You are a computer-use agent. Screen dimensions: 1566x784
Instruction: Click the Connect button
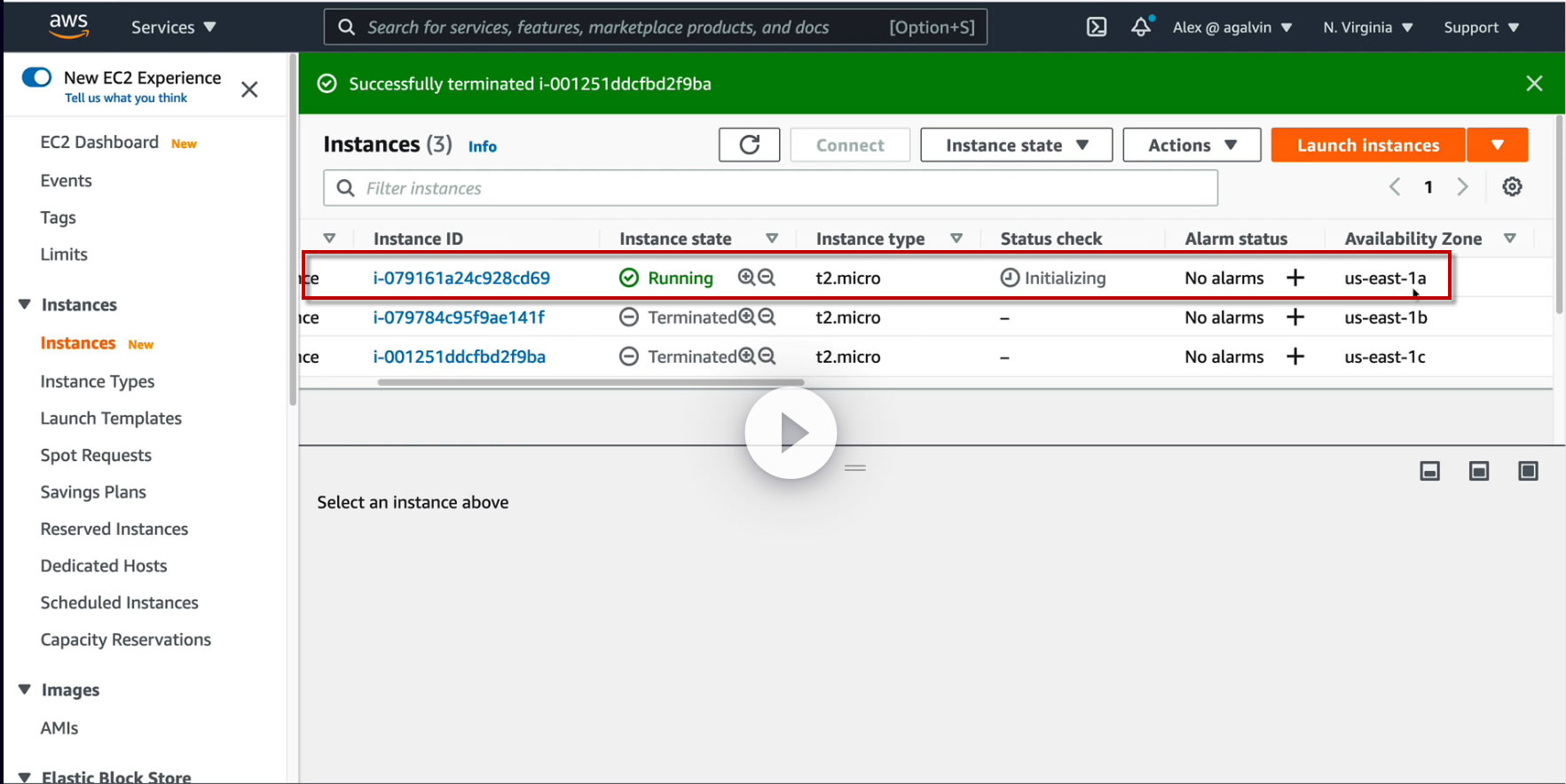point(850,145)
